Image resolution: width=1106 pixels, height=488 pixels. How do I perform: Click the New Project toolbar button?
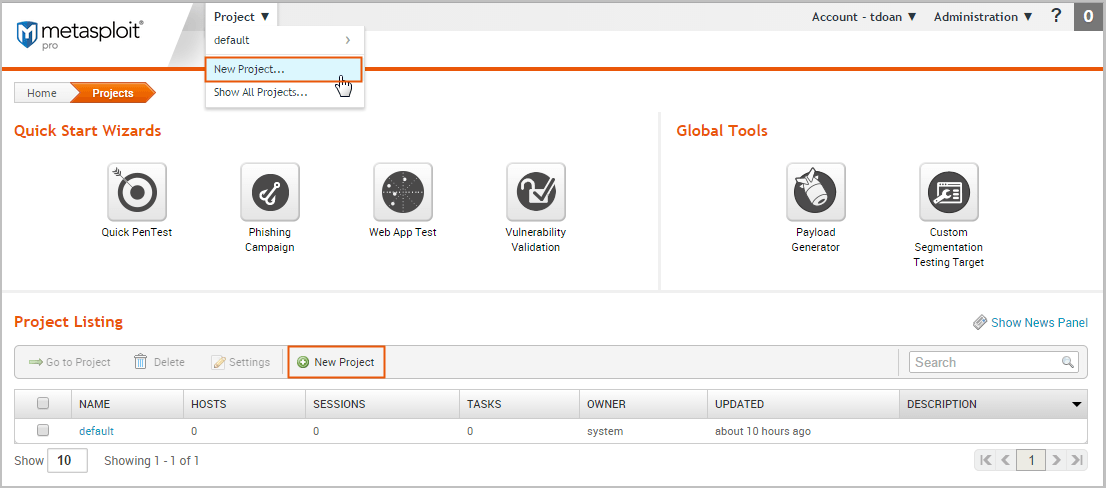[336, 362]
